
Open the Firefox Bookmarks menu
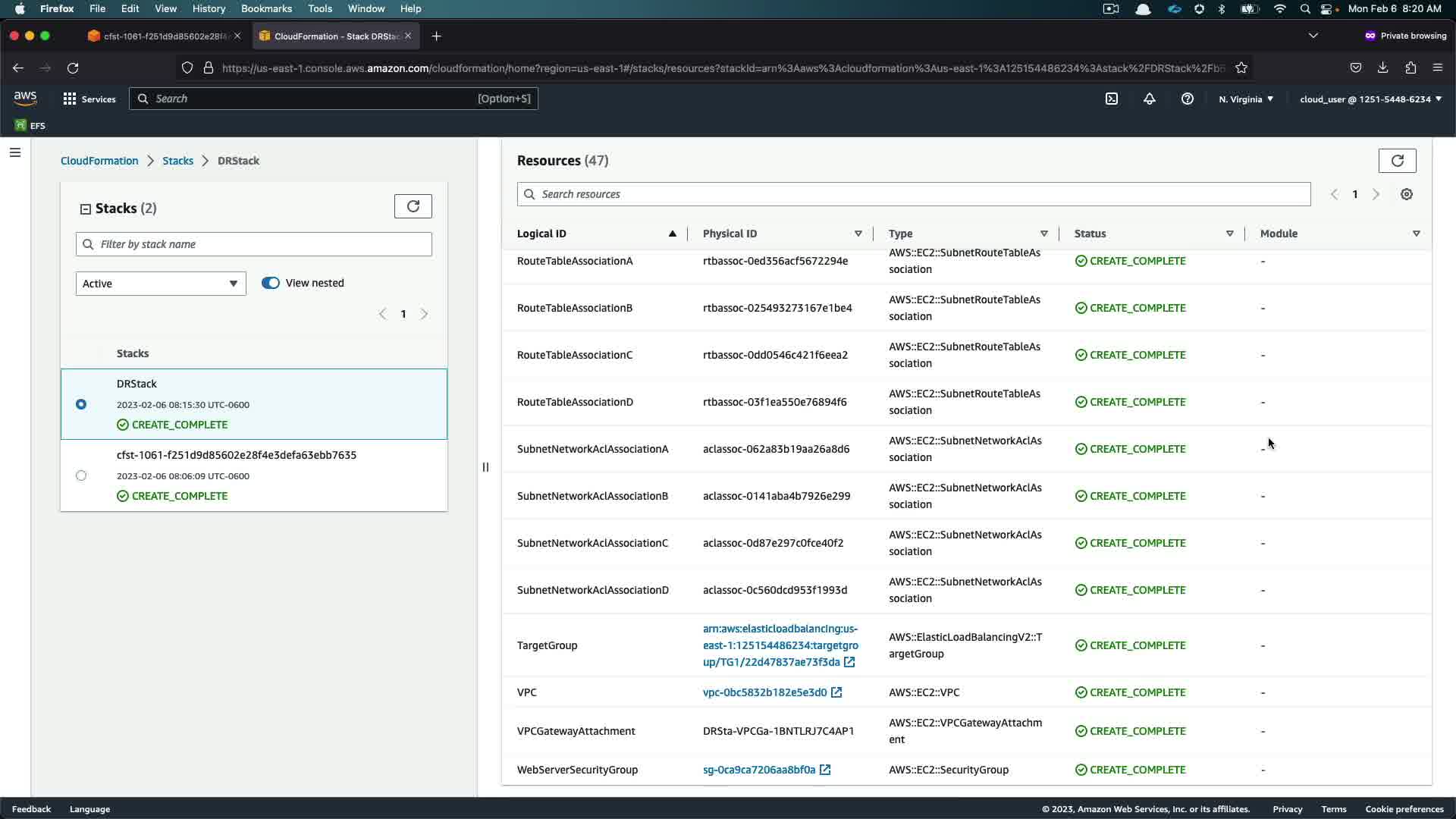tap(266, 8)
